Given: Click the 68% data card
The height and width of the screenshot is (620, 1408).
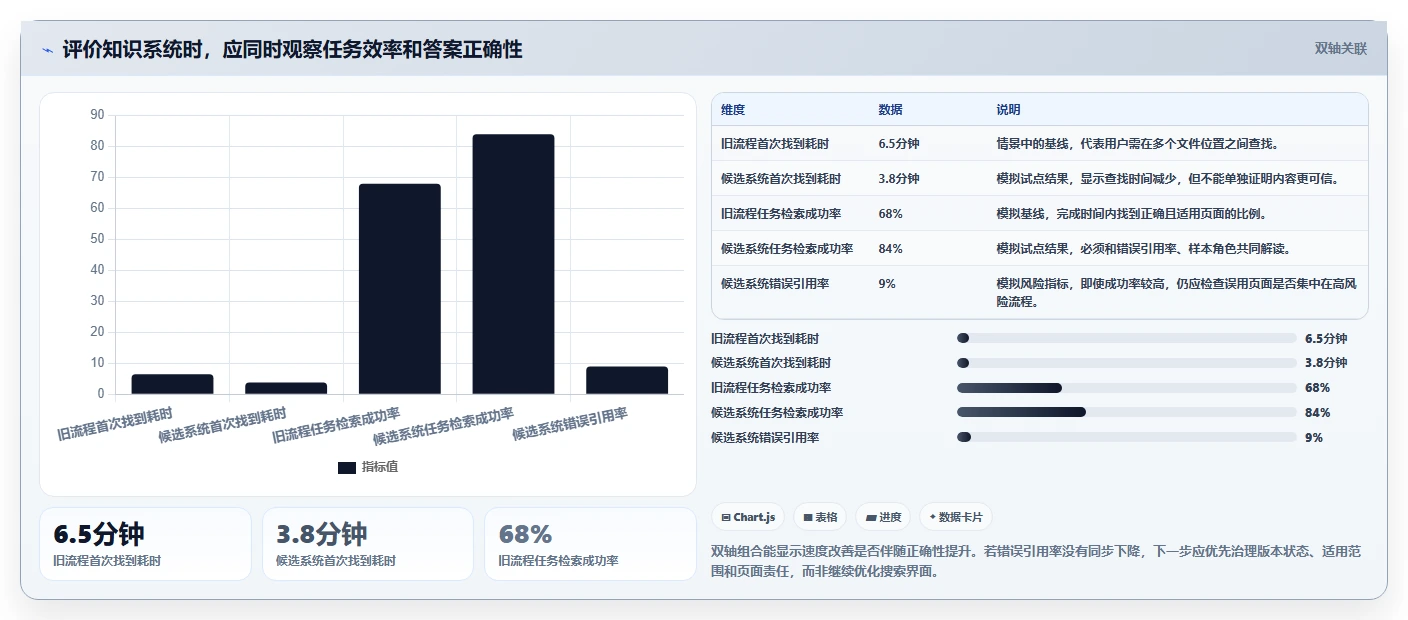Looking at the screenshot, I should point(590,544).
